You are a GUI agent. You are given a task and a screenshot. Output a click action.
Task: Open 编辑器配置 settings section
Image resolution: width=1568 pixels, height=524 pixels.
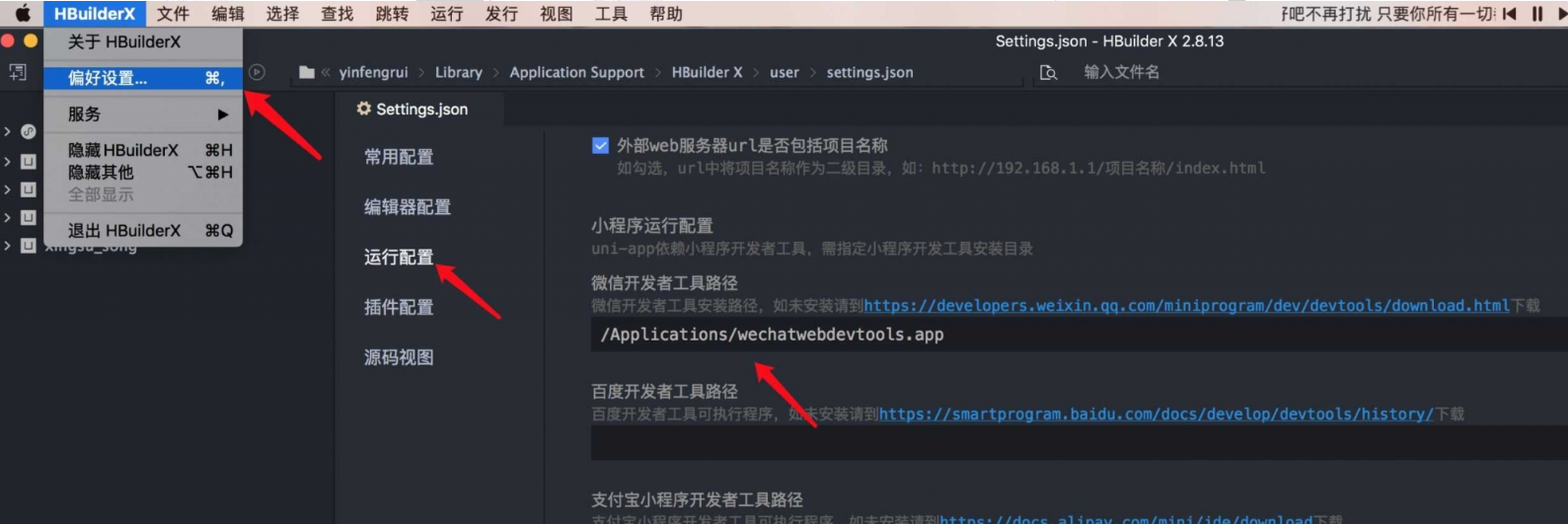coord(408,207)
